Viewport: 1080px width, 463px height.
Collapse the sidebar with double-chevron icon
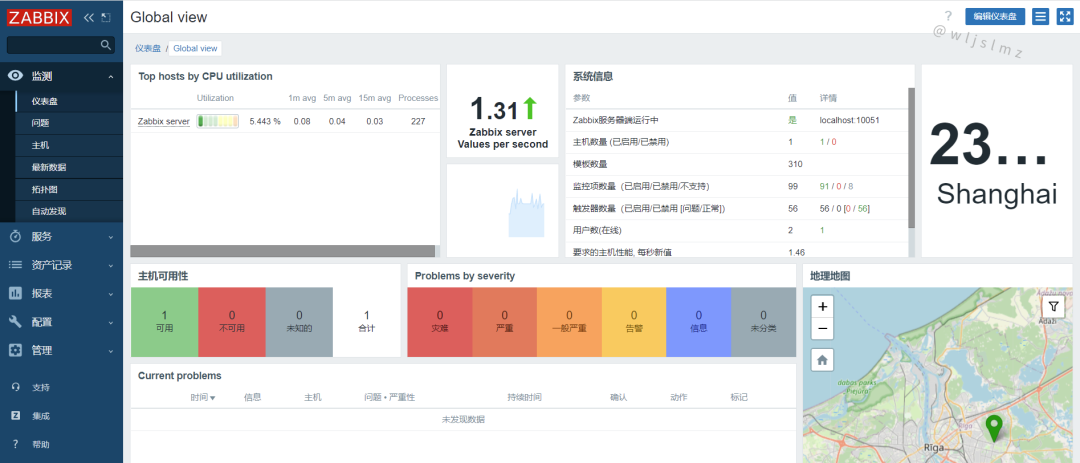[x=89, y=18]
